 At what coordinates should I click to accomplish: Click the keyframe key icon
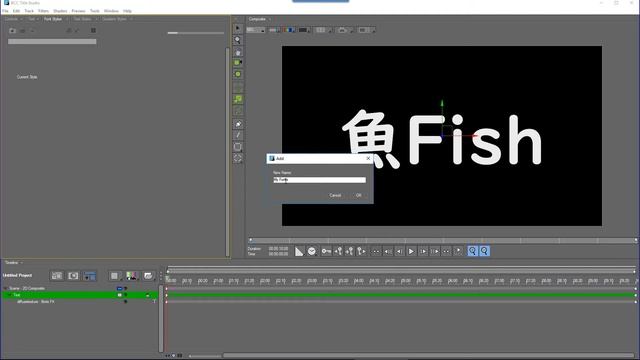click(x=326, y=251)
